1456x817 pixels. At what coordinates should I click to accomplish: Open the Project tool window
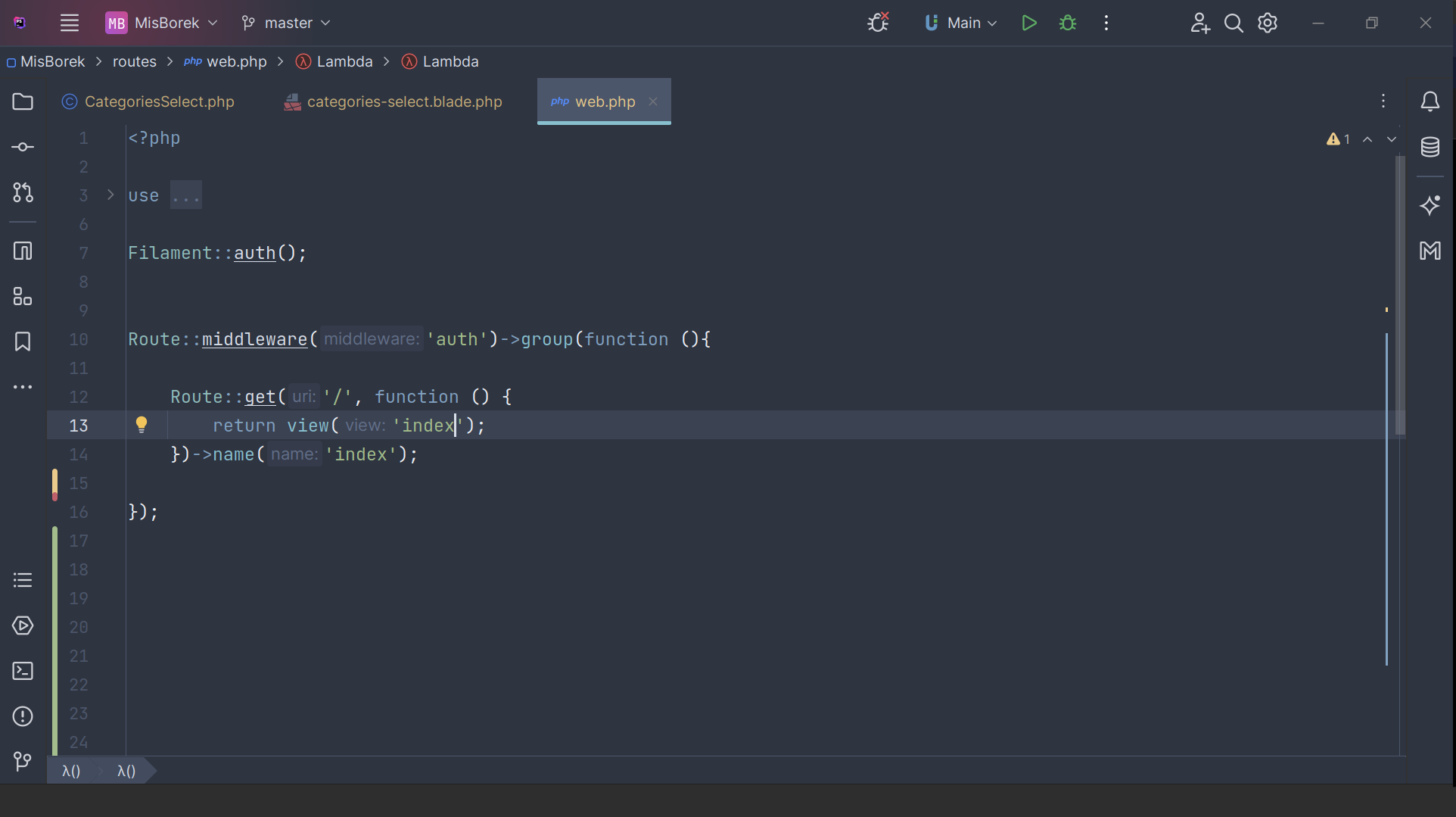(x=23, y=101)
